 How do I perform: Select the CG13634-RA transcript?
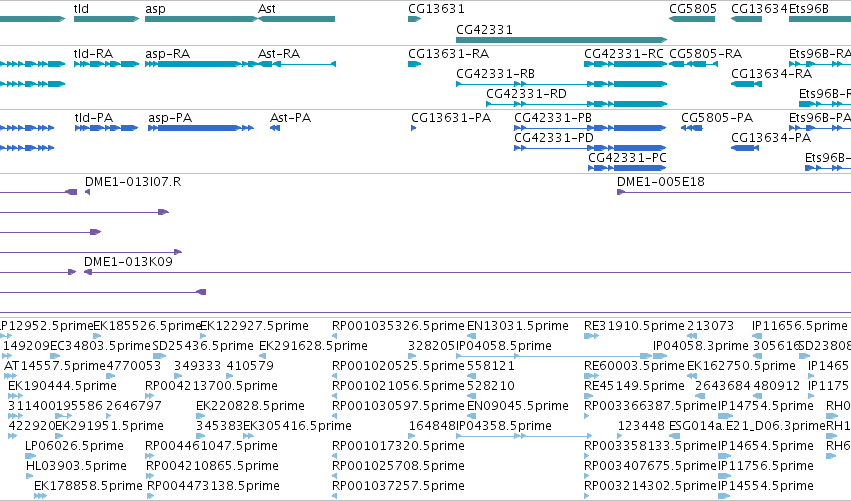click(747, 84)
